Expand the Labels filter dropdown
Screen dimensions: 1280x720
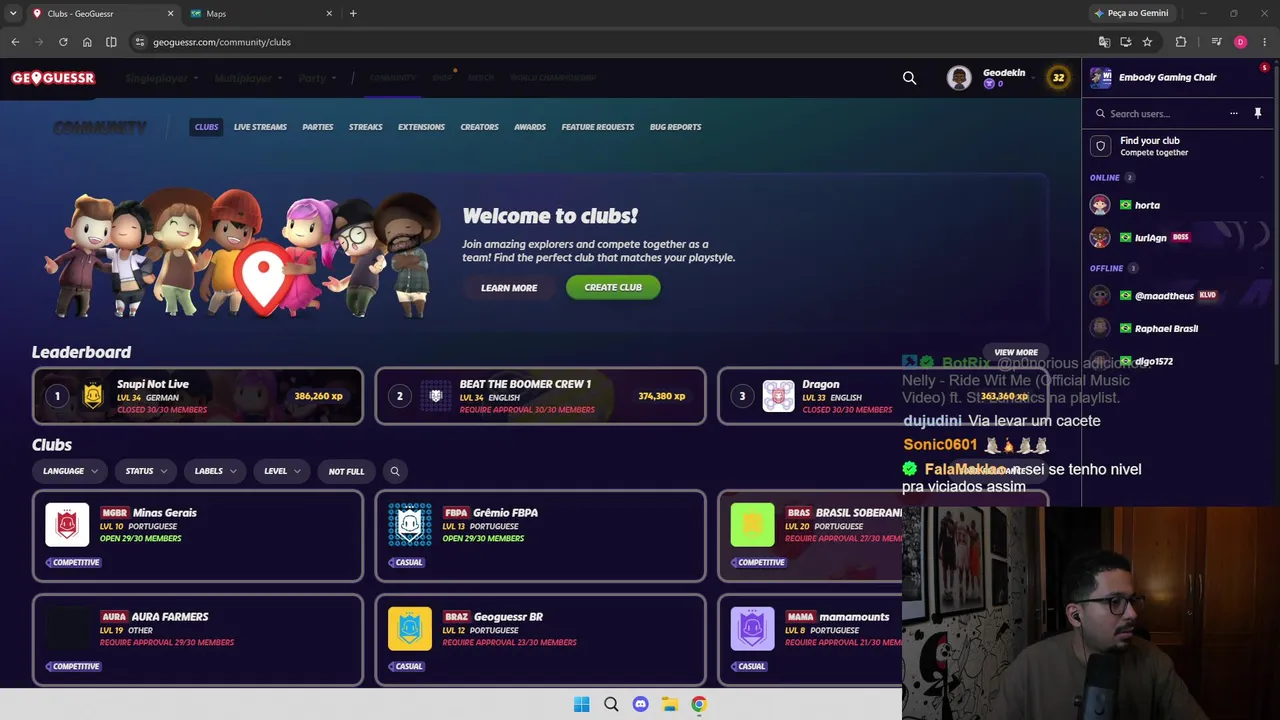[x=216, y=471]
